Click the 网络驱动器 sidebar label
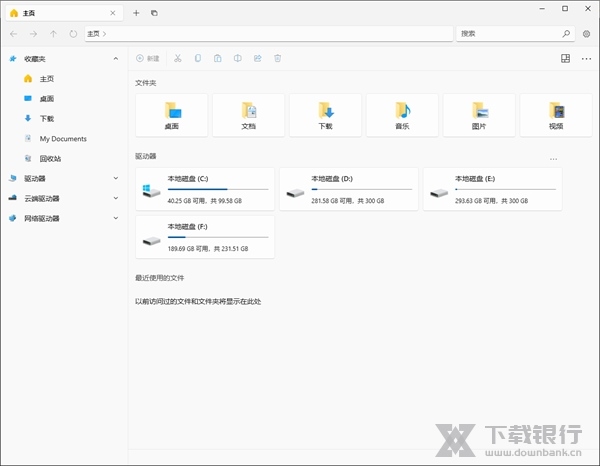The image size is (600, 466). pos(41,218)
